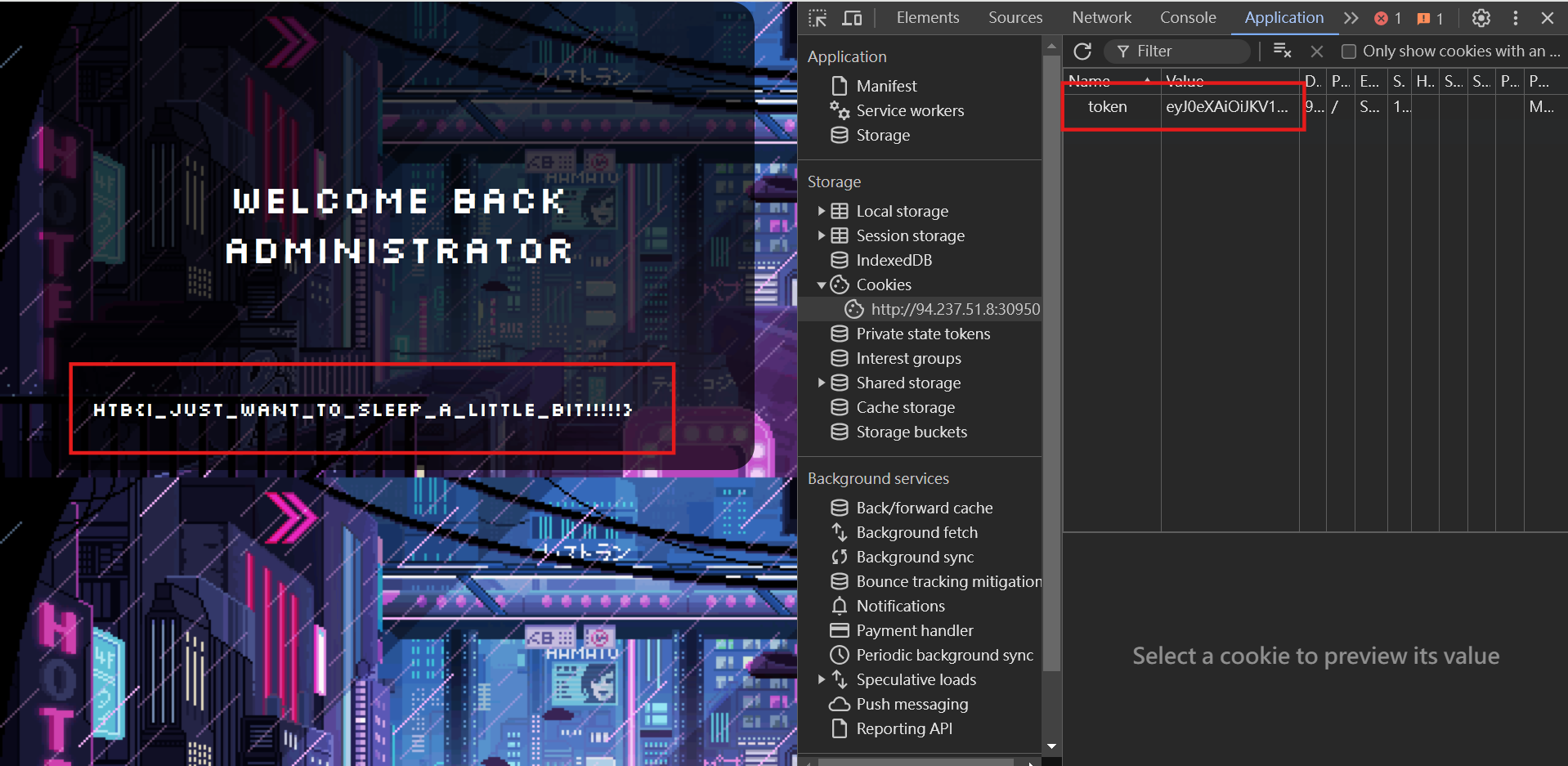
Task: Click the Welcome Back Administrator heading
Action: 400,226
